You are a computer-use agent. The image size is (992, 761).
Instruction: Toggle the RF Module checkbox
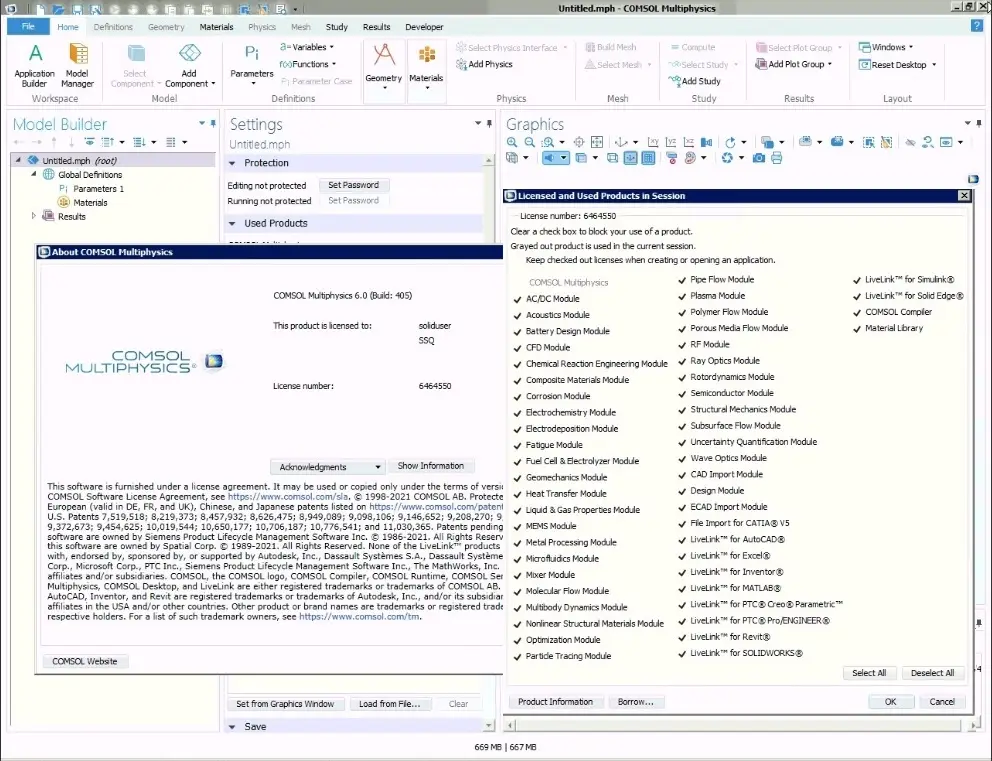pyautogui.click(x=682, y=345)
